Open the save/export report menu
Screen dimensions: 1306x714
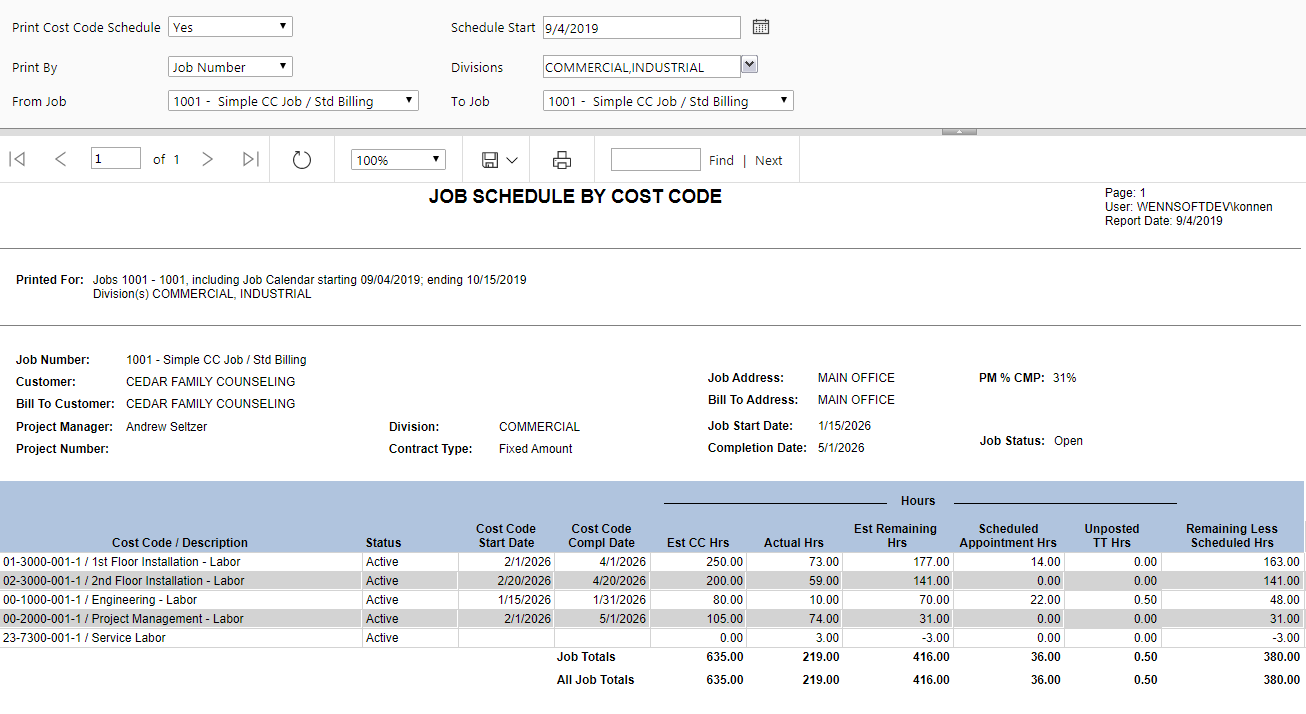tap(499, 160)
